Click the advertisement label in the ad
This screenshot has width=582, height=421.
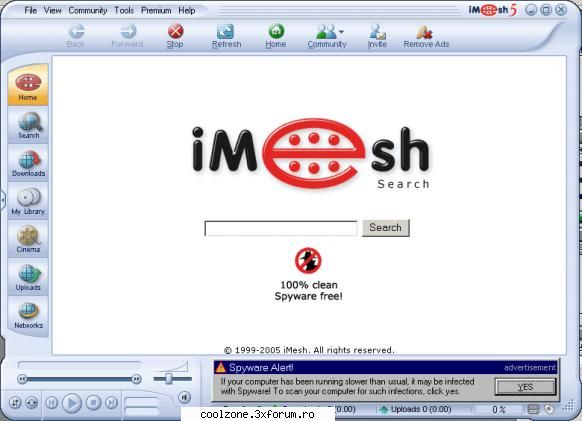coord(530,368)
